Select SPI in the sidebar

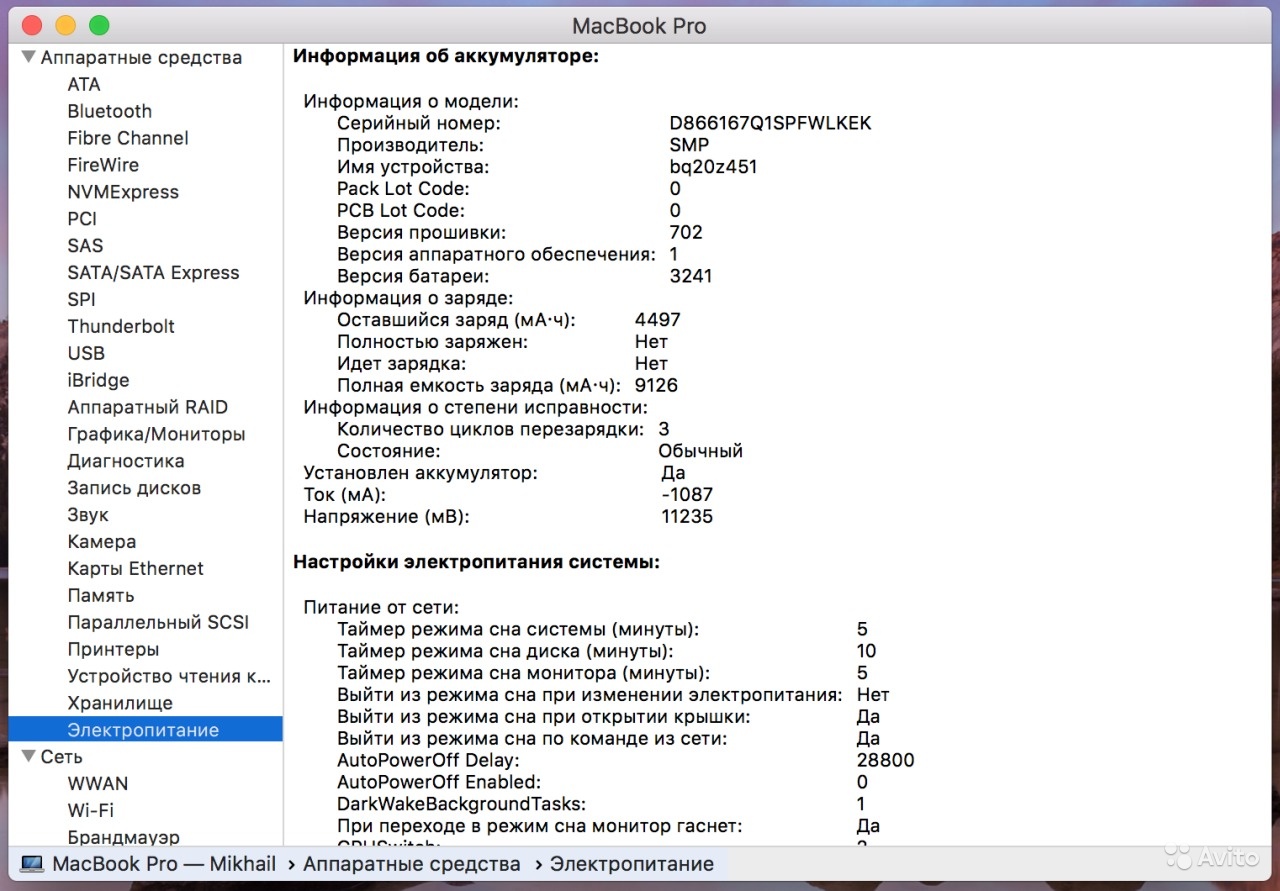coord(81,300)
